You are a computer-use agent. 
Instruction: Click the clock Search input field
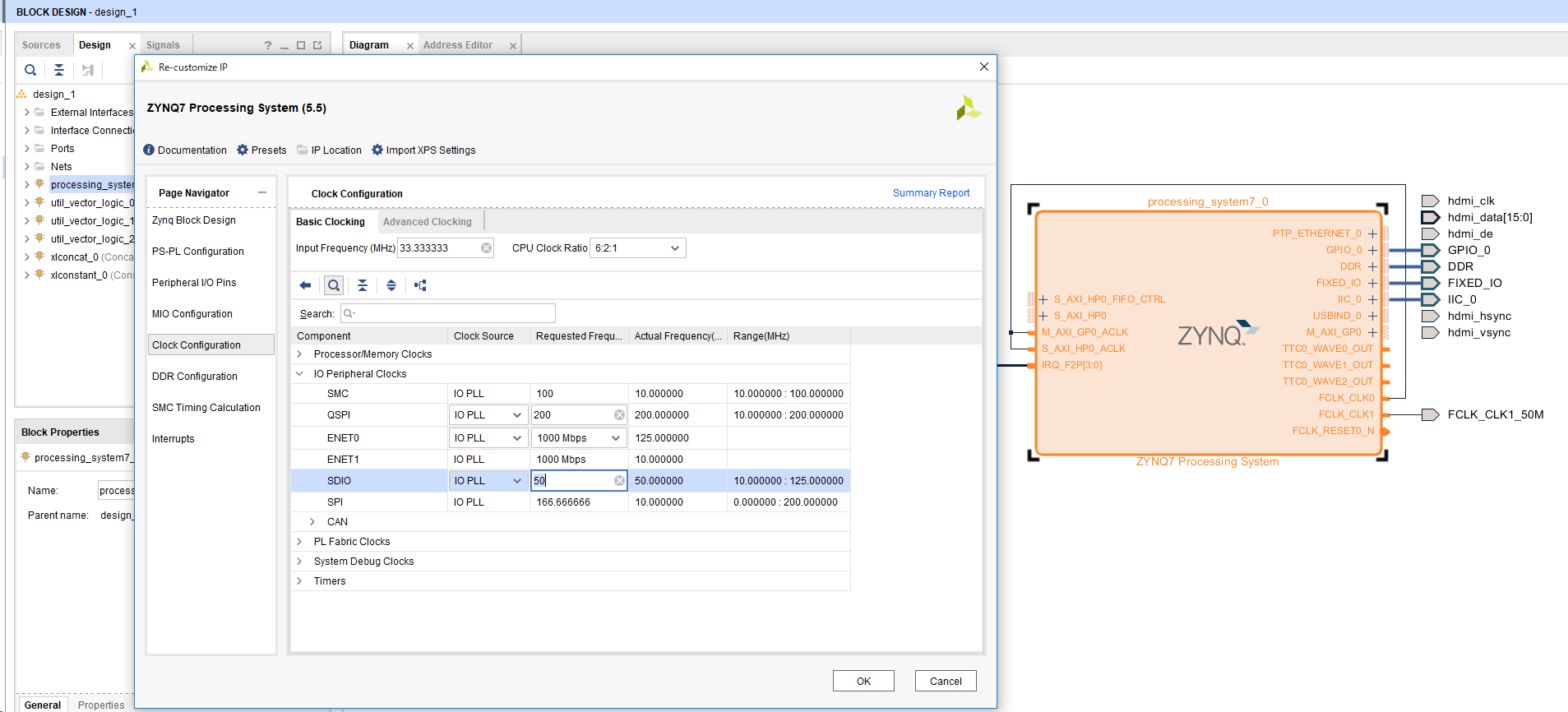point(448,313)
